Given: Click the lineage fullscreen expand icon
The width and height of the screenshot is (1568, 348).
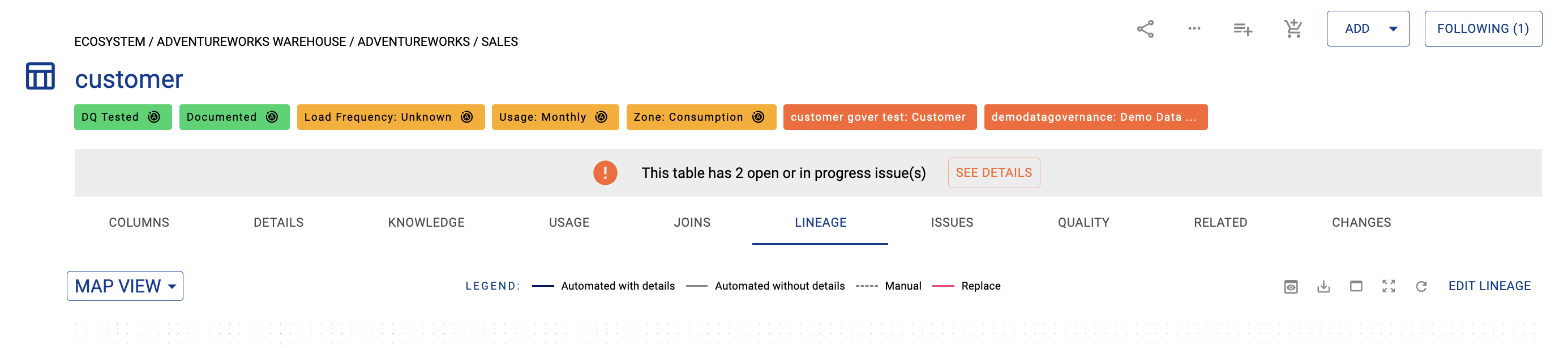Looking at the screenshot, I should [1389, 286].
